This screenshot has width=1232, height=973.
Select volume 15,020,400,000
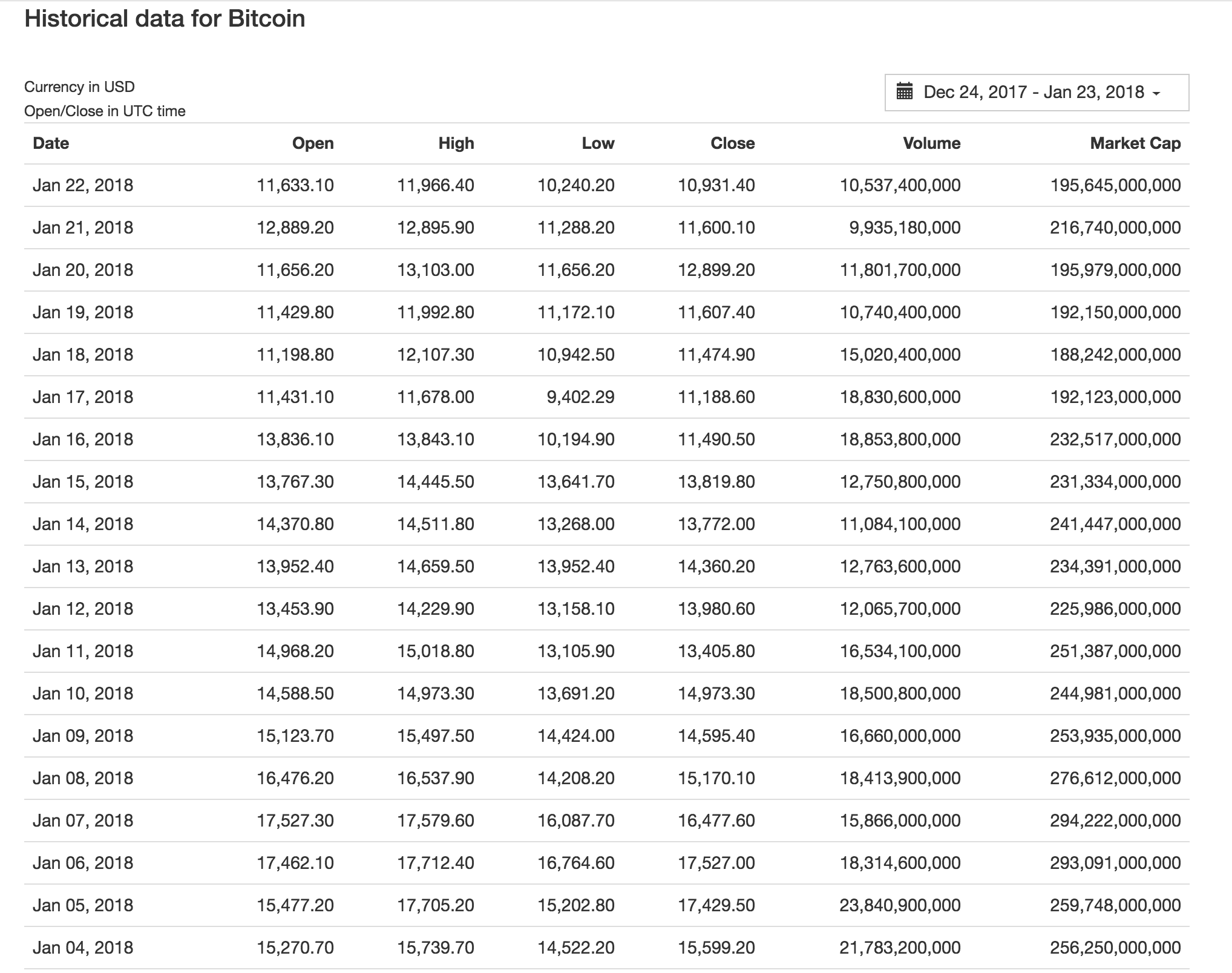click(x=900, y=355)
